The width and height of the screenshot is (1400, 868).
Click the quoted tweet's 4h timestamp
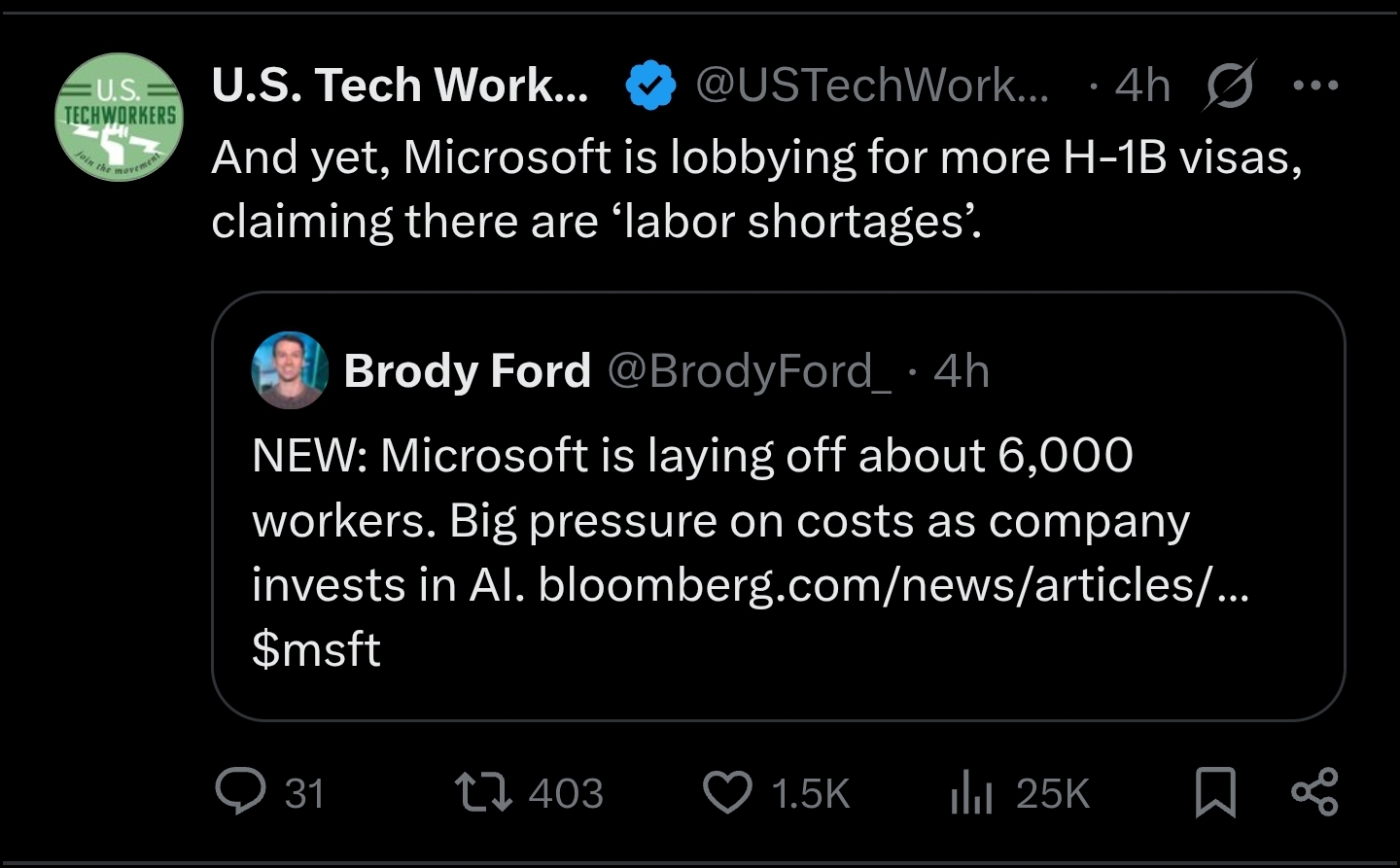pyautogui.click(x=962, y=370)
